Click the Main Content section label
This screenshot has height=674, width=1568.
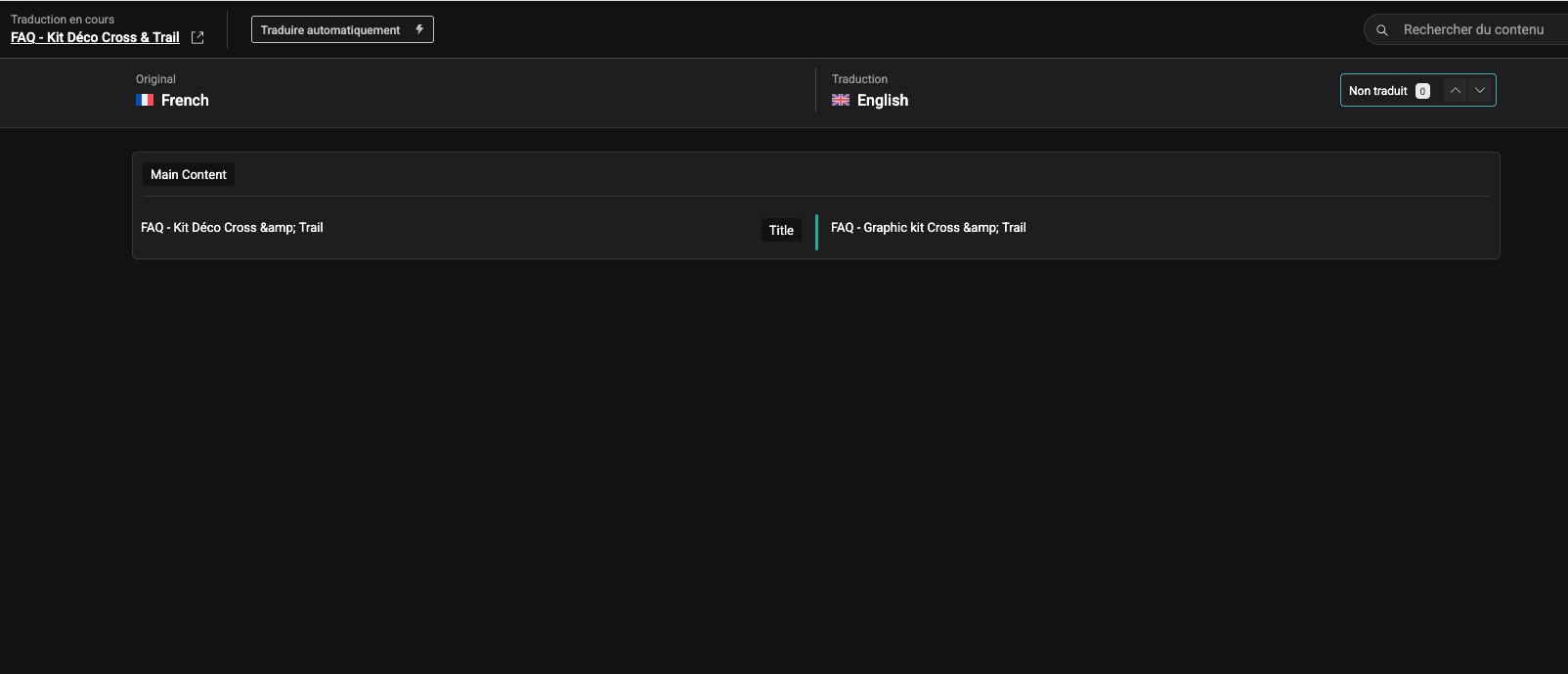(x=189, y=174)
